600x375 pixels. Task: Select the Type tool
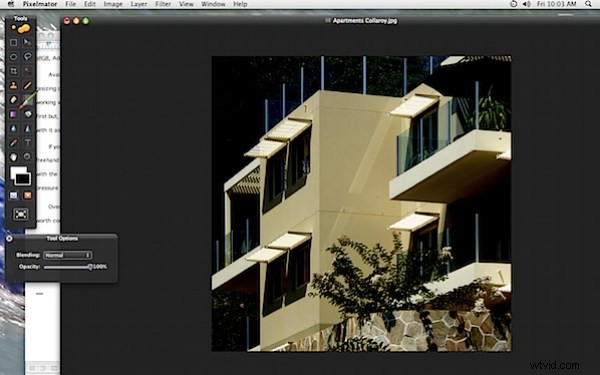pyautogui.click(x=28, y=143)
